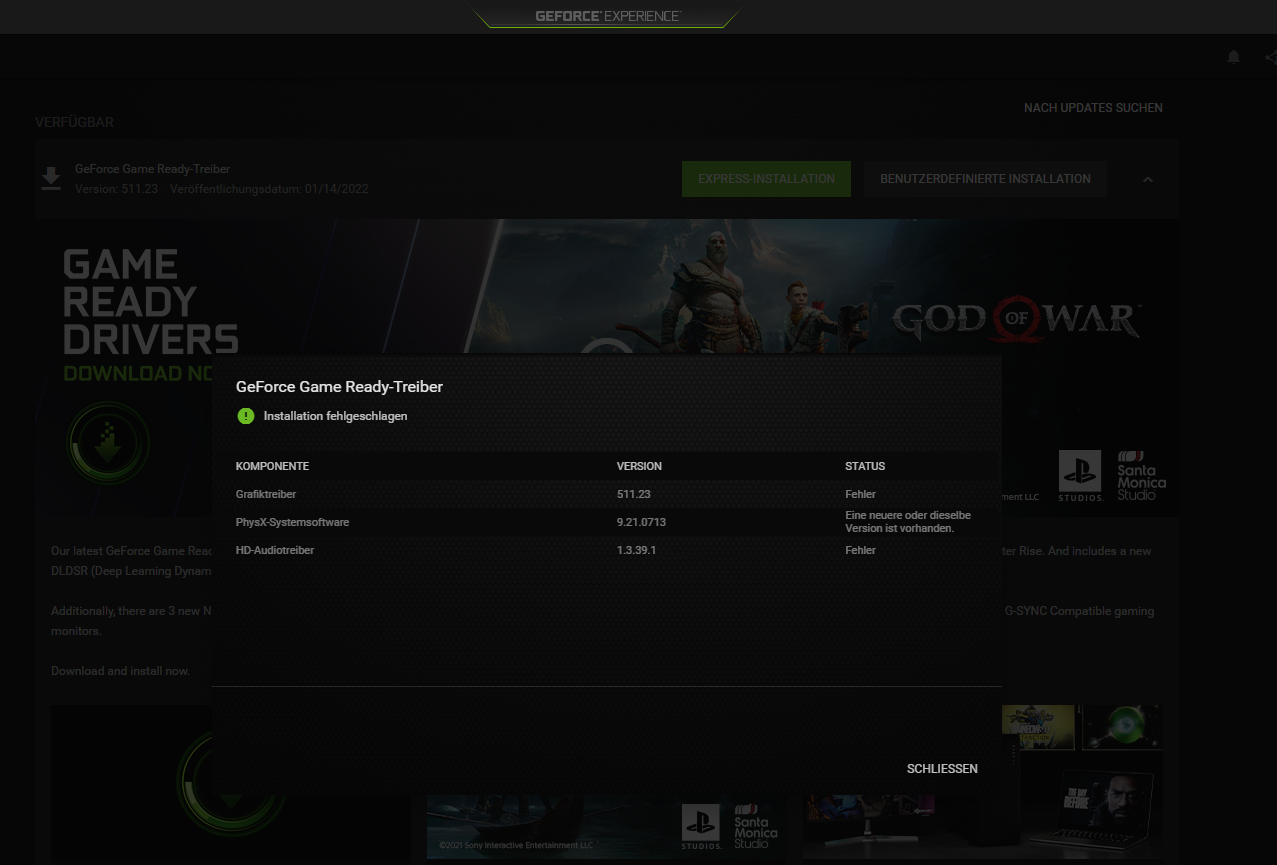Choose Benutzerdefinierte Installation

coord(985,179)
